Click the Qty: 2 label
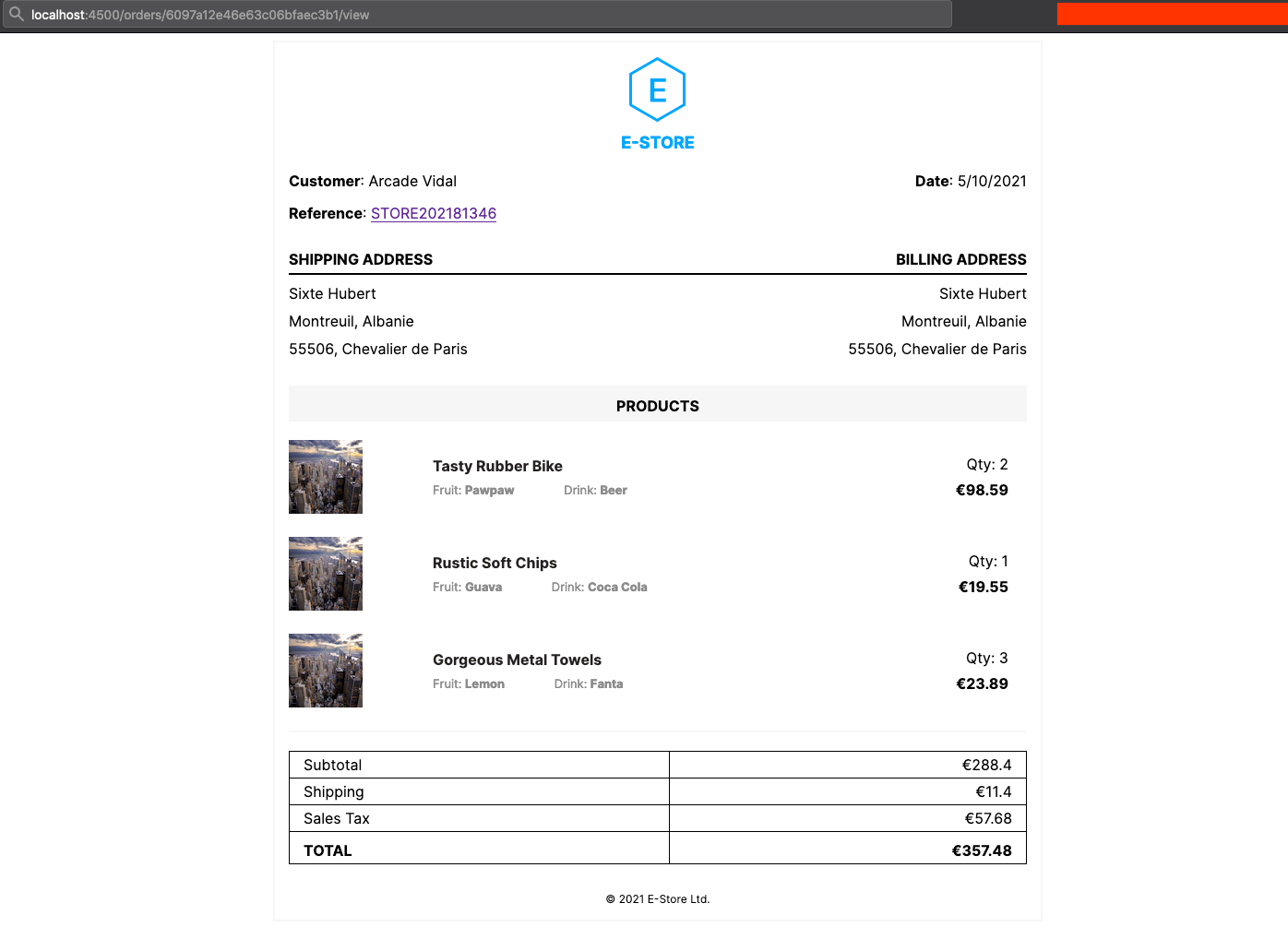This screenshot has width=1288, height=939. [x=987, y=464]
